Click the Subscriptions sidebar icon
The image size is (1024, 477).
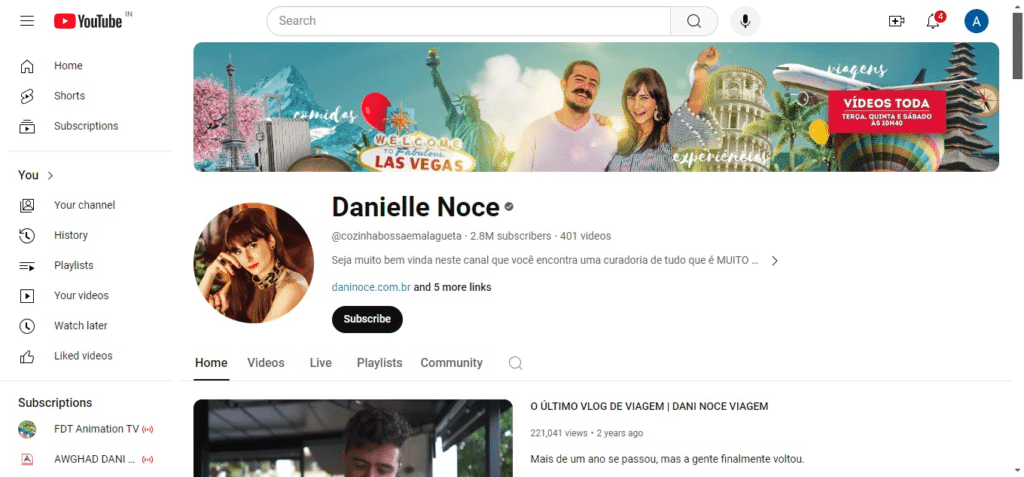pos(27,126)
